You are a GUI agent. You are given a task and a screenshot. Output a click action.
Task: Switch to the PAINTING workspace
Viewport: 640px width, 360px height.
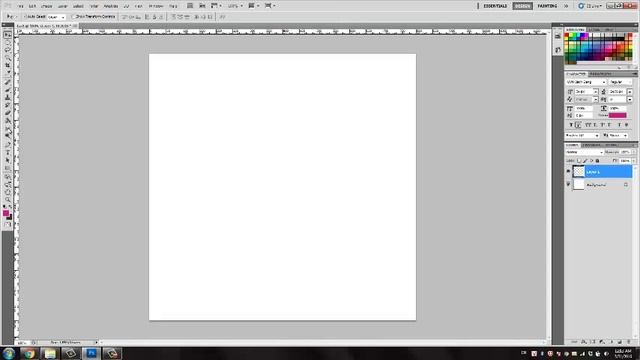(547, 6)
